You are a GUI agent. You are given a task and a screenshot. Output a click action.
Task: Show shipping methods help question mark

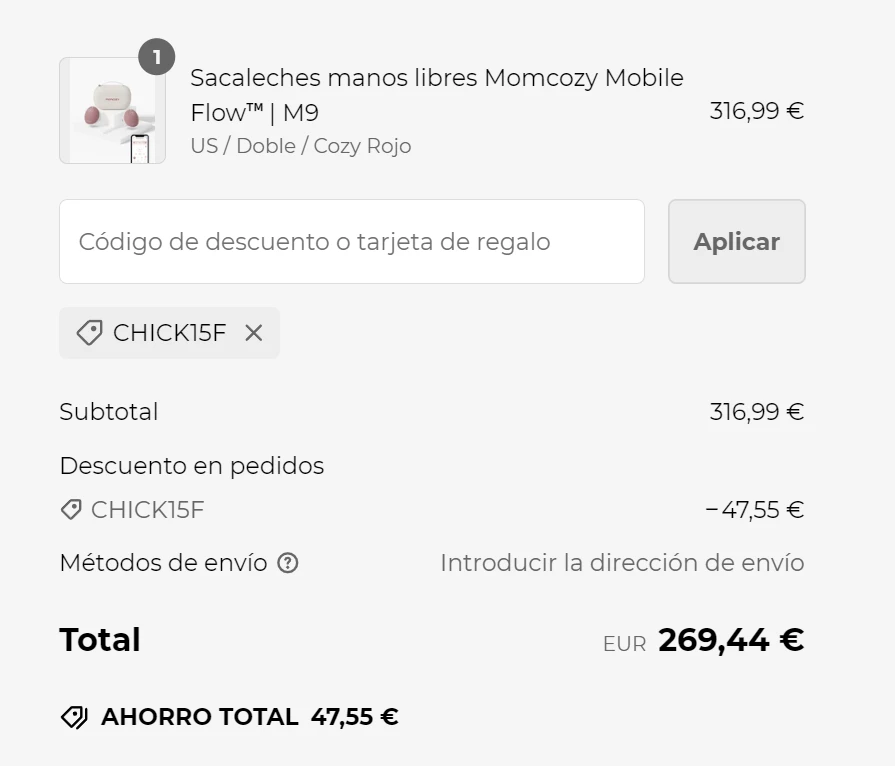pyautogui.click(x=288, y=563)
